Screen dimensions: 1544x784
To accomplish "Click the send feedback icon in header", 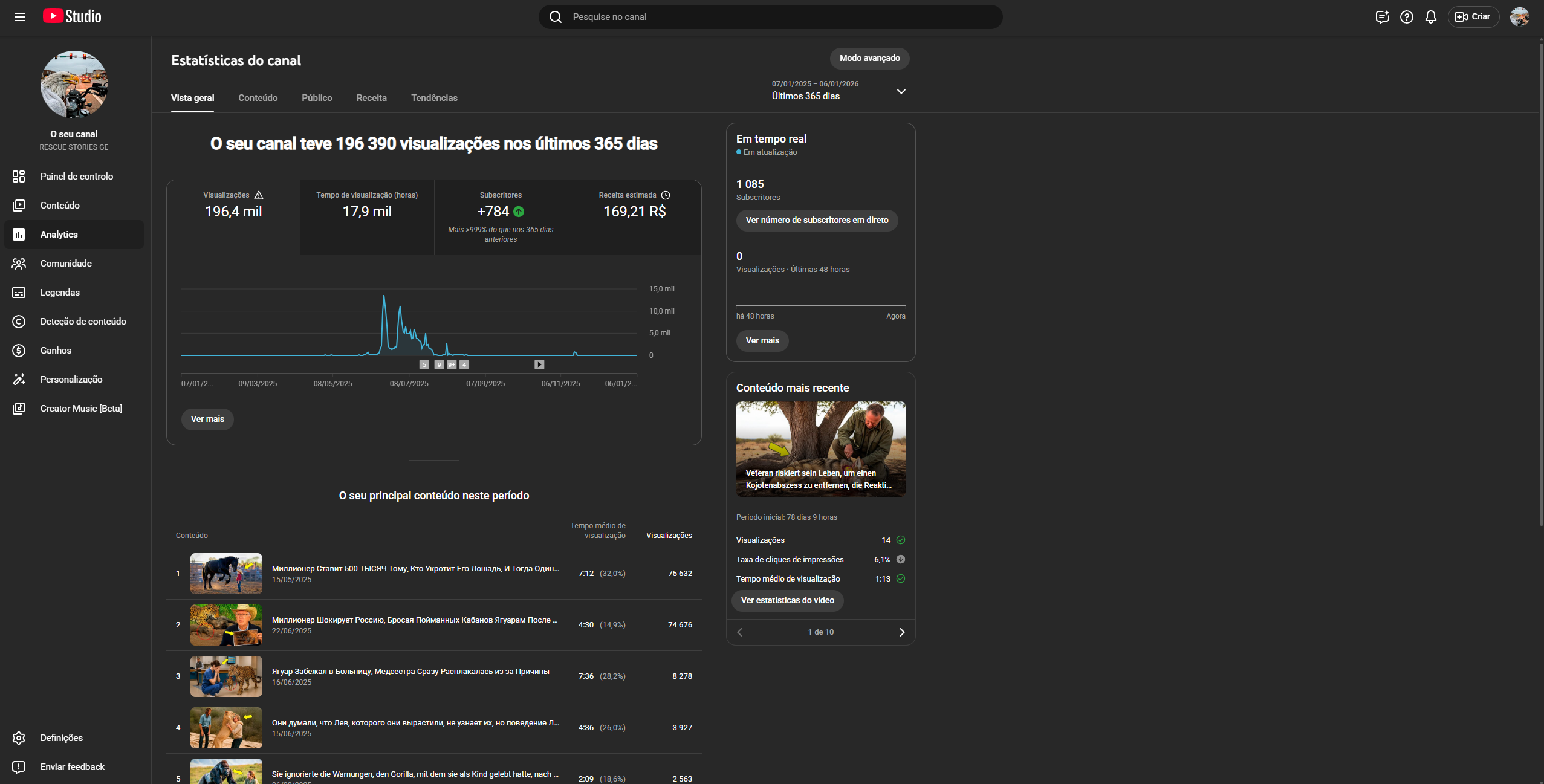I will (x=1382, y=17).
